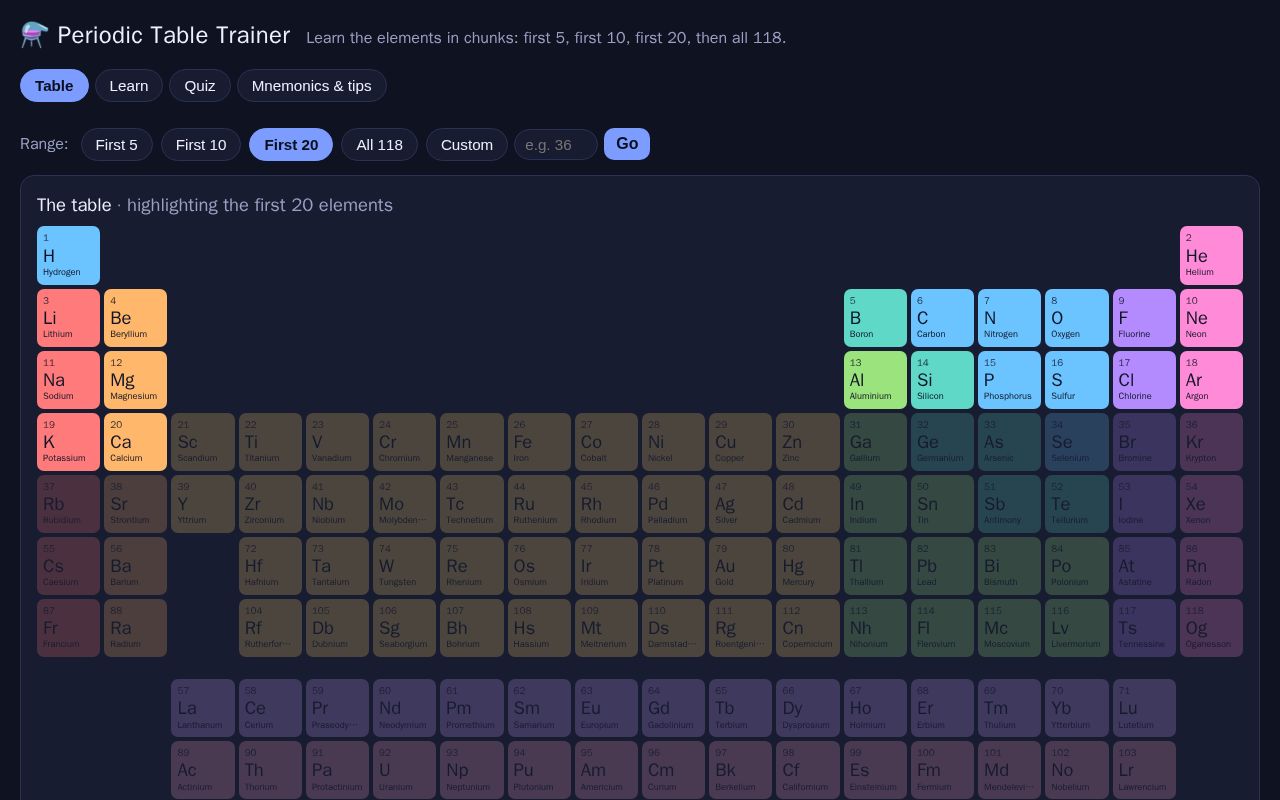
Task: Open the Learn tab
Action: 129,86
